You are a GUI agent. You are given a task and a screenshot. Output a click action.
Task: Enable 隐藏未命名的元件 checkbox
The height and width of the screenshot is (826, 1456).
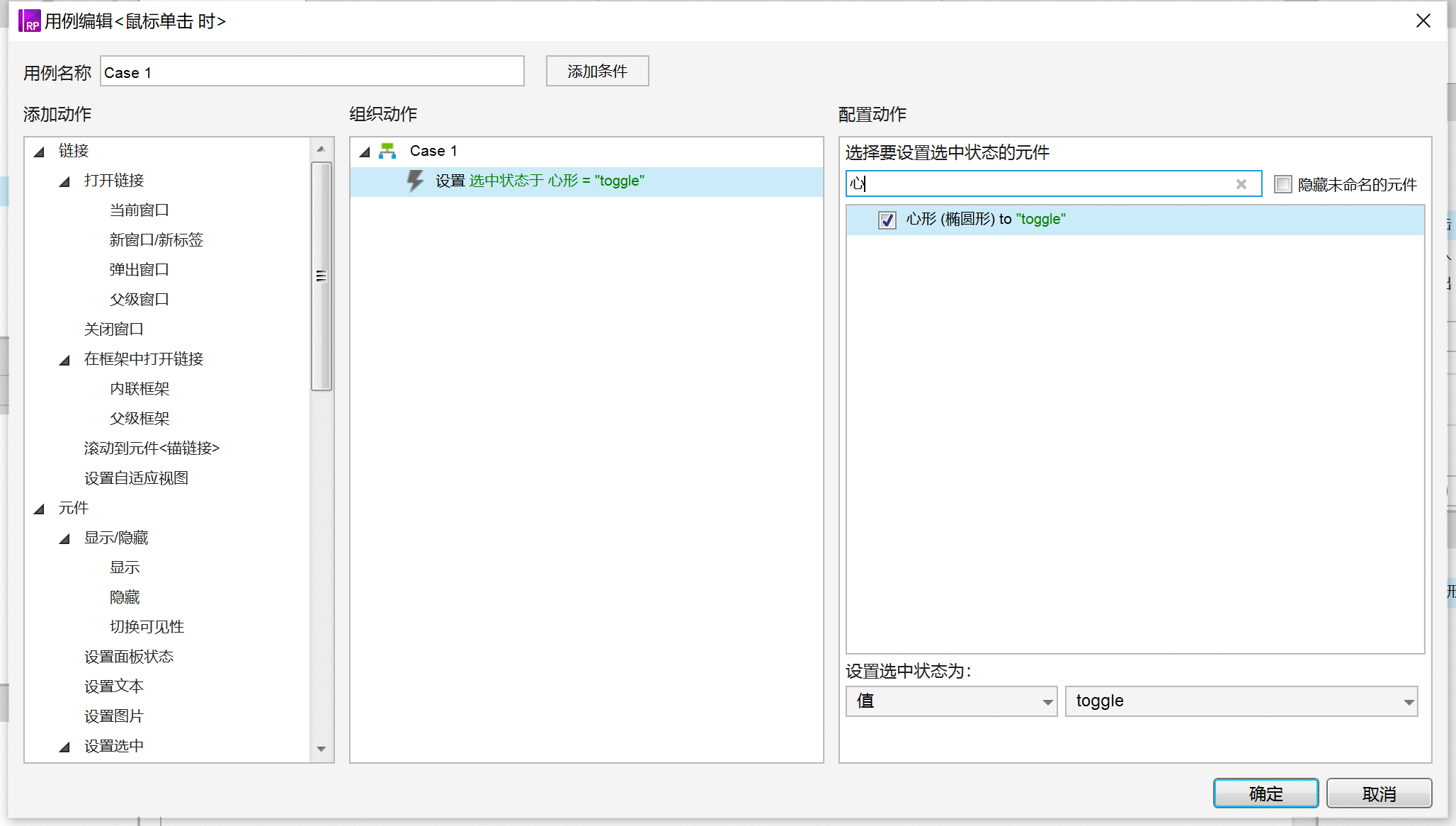1282,184
